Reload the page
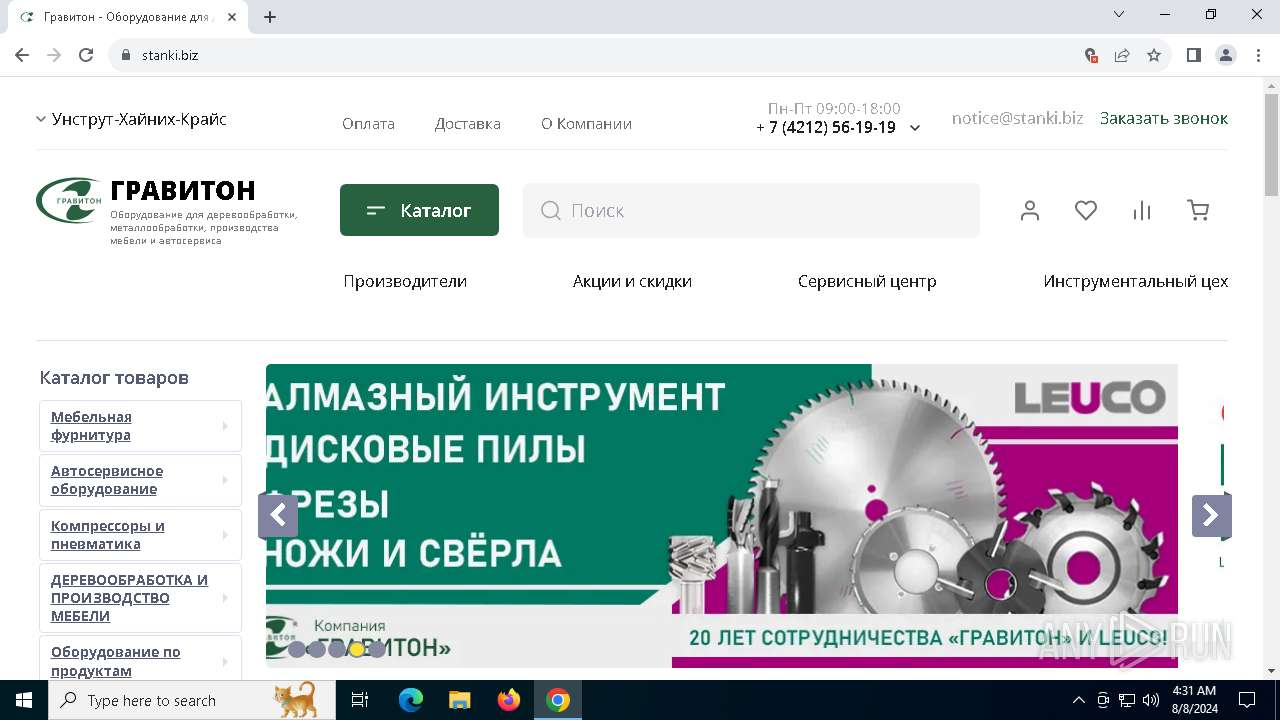Image resolution: width=1280 pixels, height=720 pixels. 86,55
